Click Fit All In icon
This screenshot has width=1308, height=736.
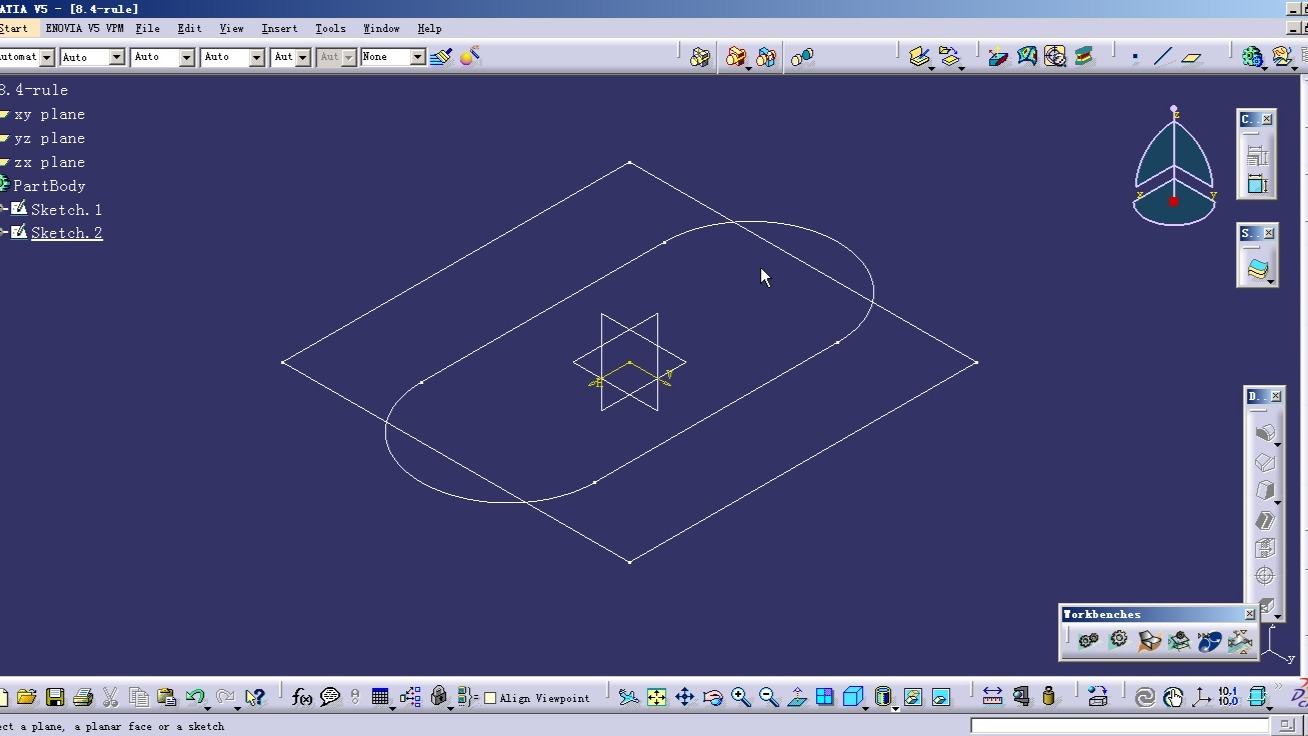click(656, 697)
